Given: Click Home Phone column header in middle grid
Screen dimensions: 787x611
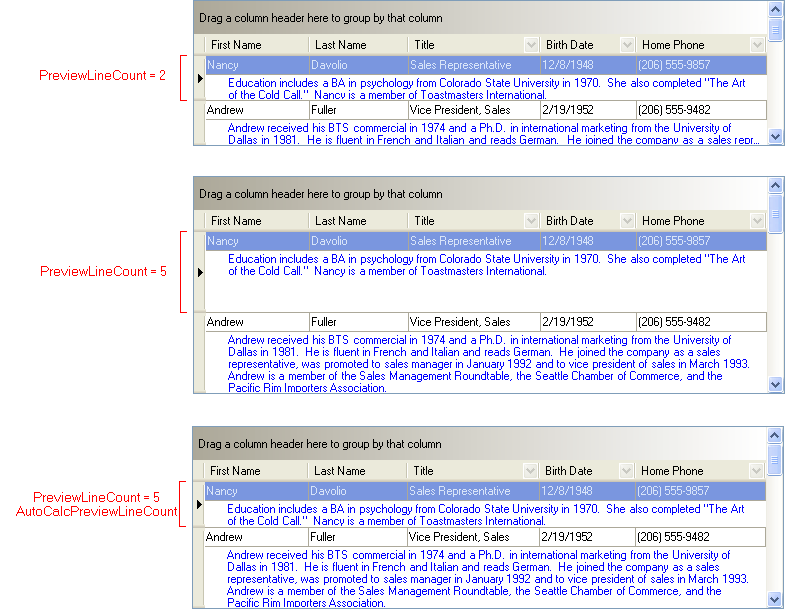Looking at the screenshot, I should tap(701, 221).
